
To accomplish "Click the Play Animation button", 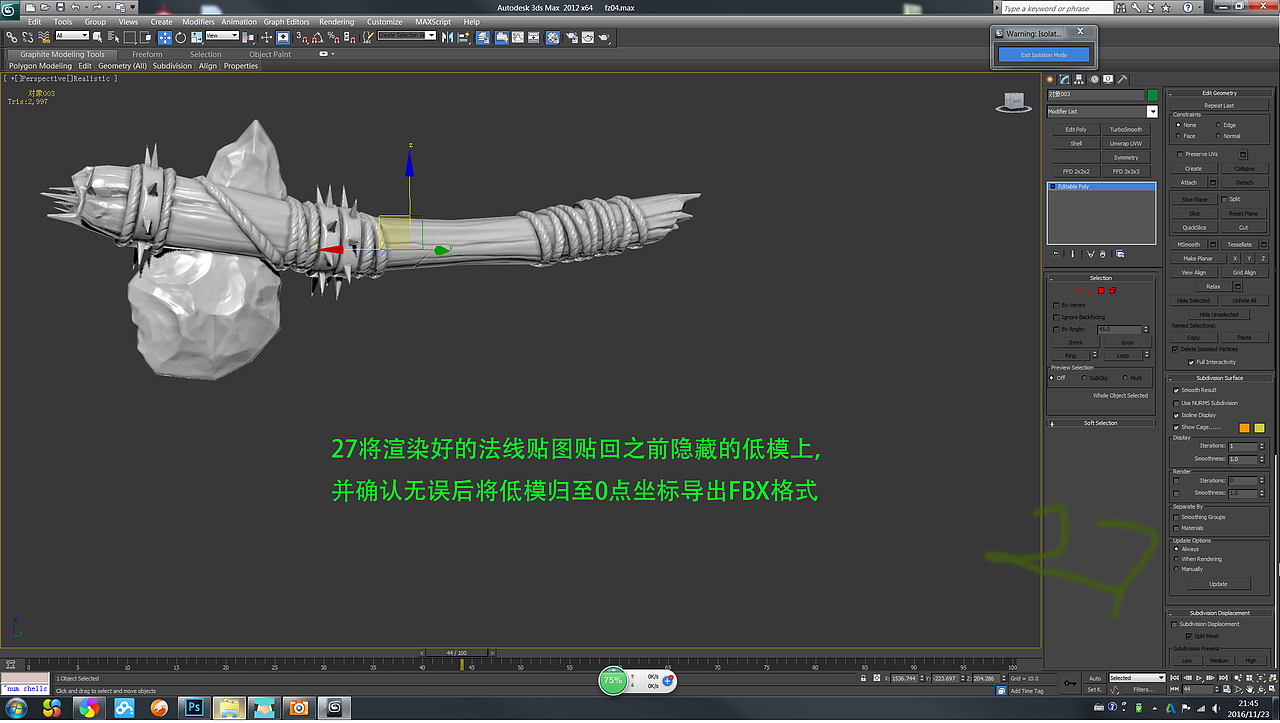I will 1199,678.
